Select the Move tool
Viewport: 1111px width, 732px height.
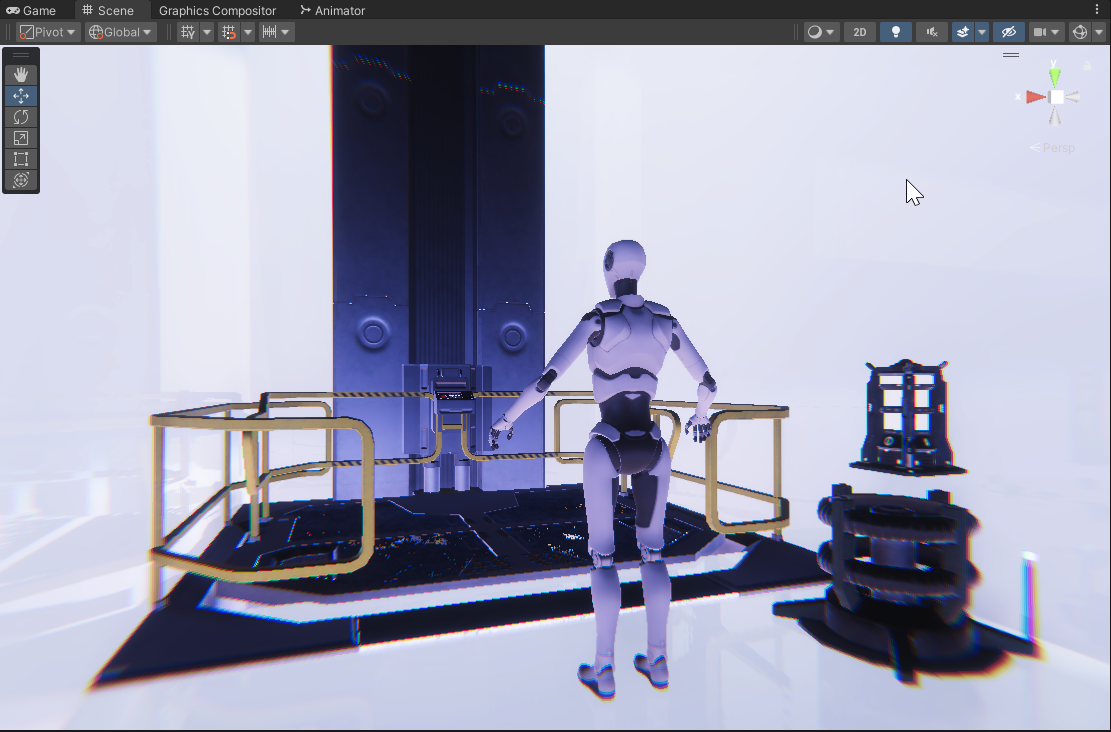click(21, 96)
